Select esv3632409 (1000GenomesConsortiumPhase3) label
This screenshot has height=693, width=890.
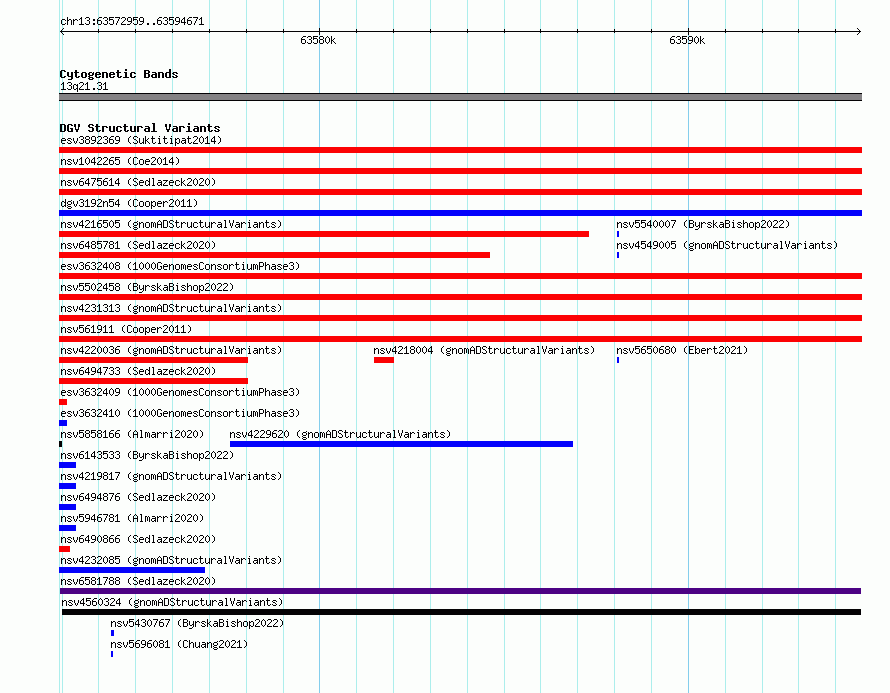click(180, 392)
